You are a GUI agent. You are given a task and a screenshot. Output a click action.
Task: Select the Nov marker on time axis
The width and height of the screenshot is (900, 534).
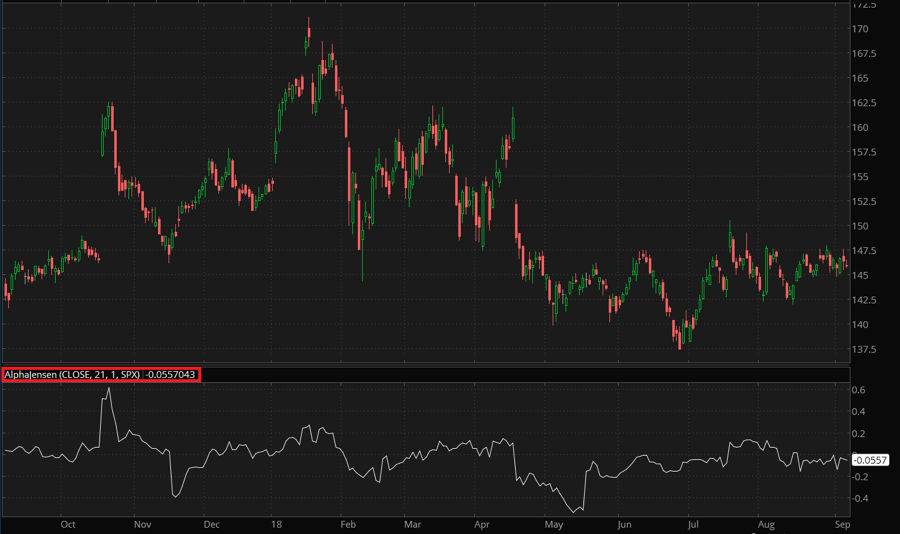click(141, 523)
